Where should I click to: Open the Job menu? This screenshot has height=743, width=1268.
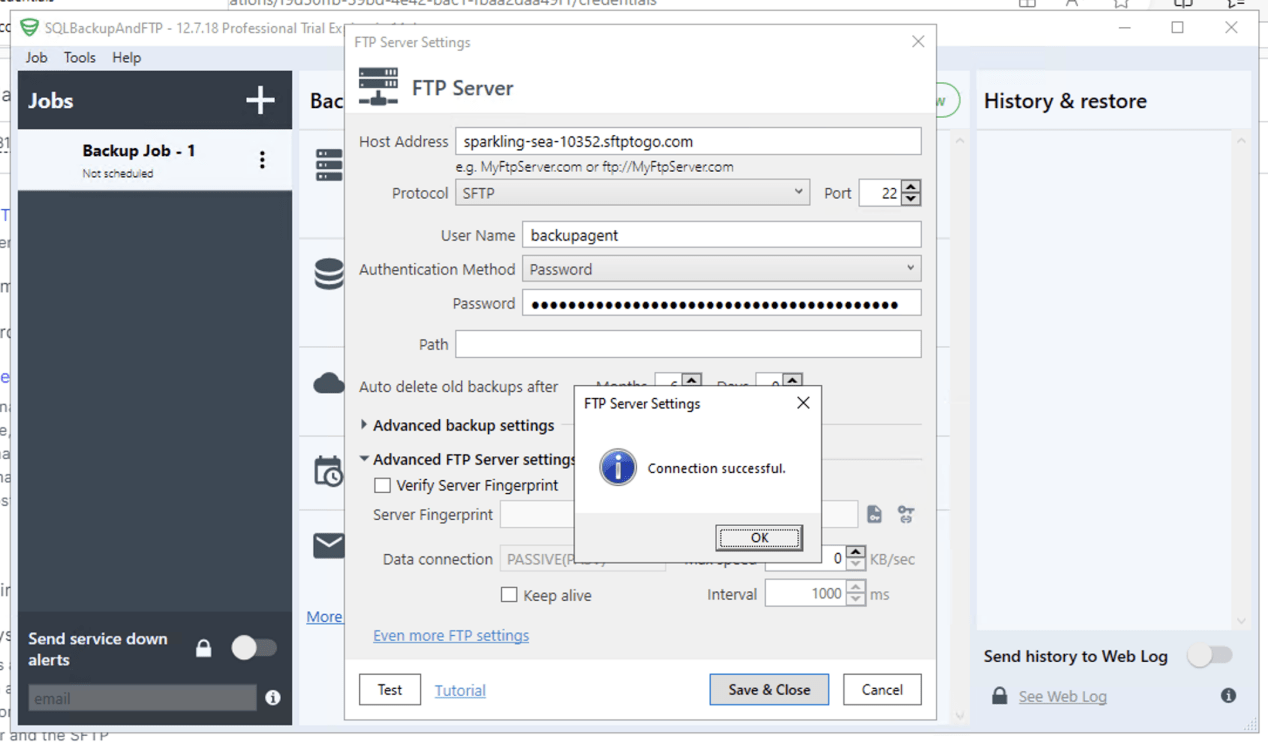pyautogui.click(x=36, y=57)
